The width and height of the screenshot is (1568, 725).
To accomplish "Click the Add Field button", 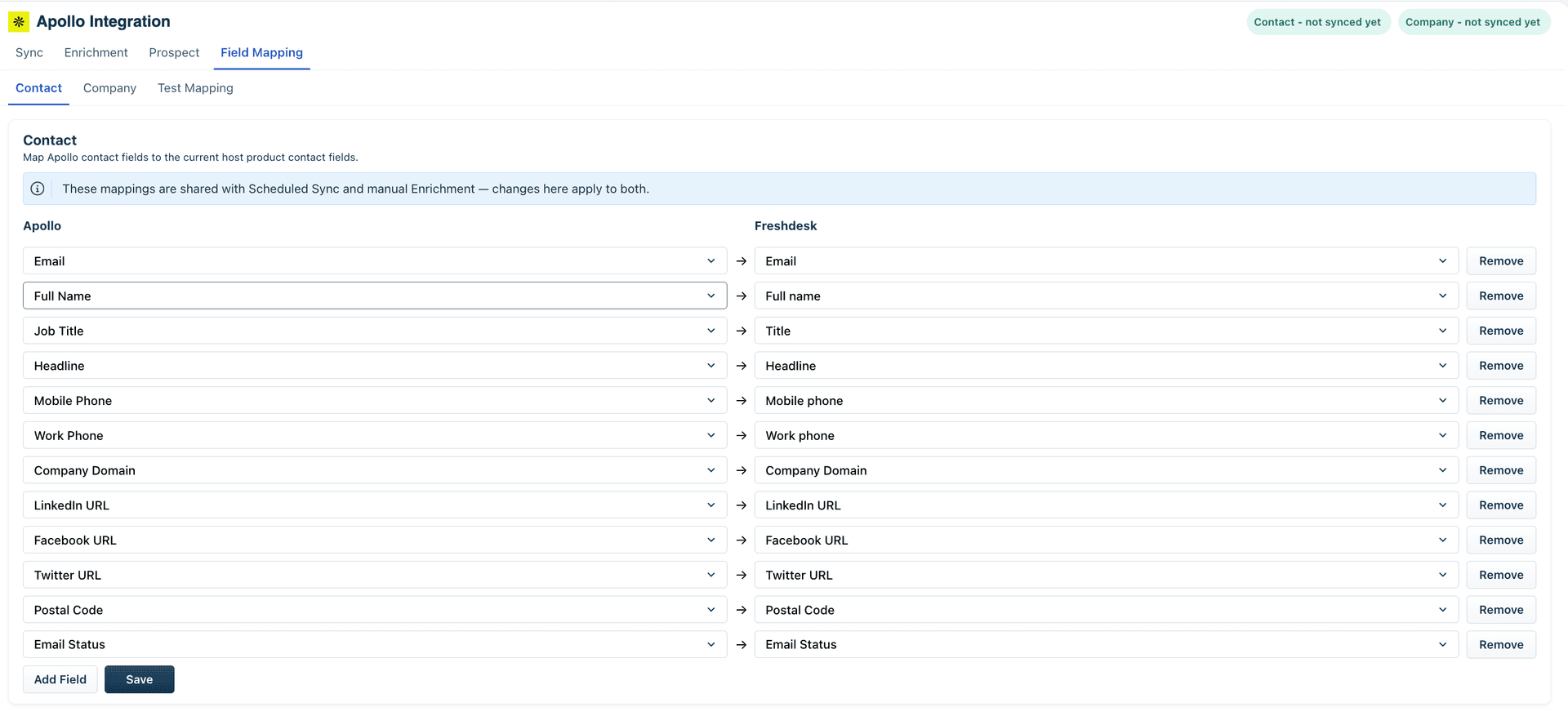I will 60,679.
